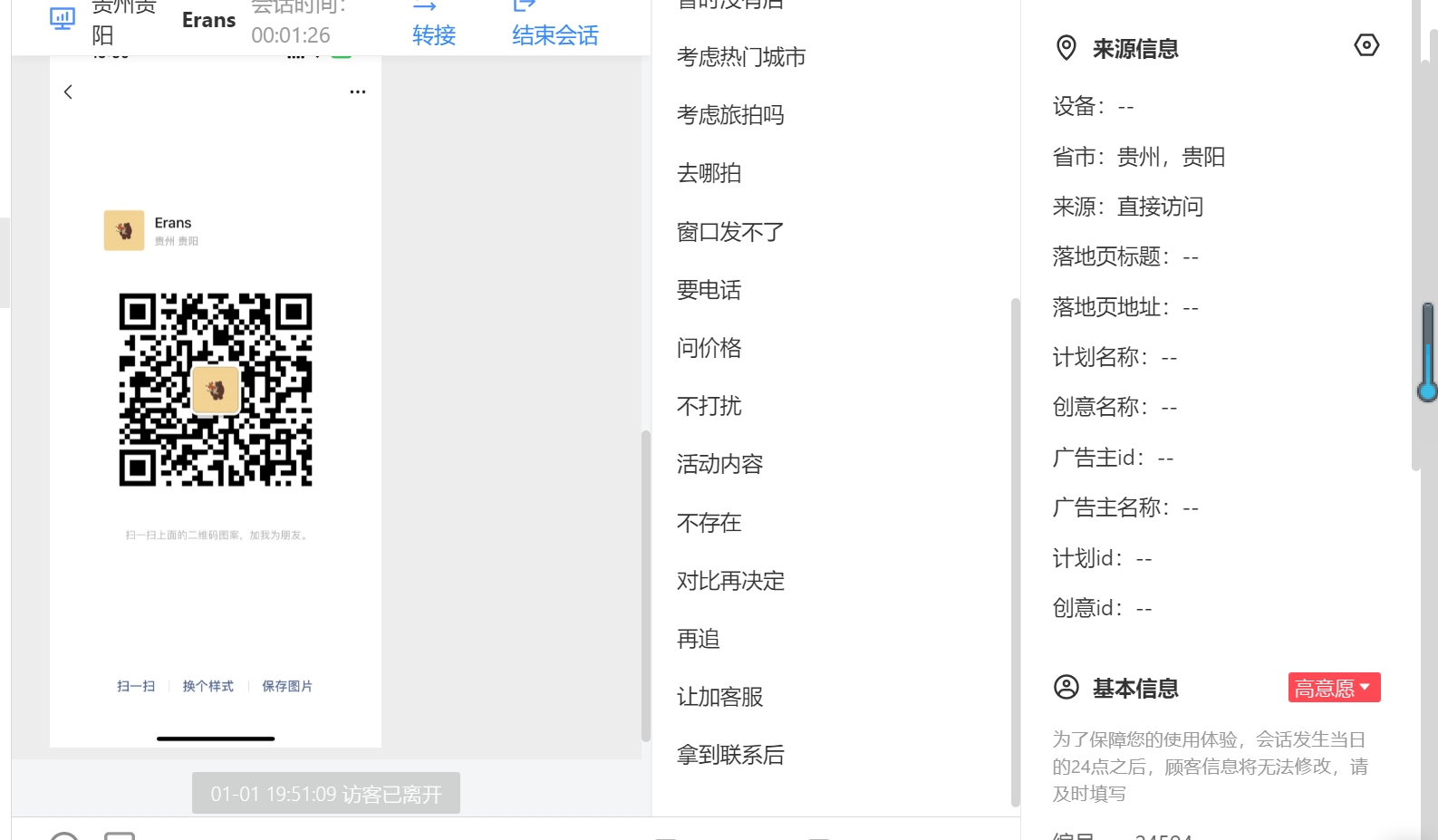Click the 省市：贵州，贵阳 entry
This screenshot has width=1438, height=840.
[x=1138, y=157]
